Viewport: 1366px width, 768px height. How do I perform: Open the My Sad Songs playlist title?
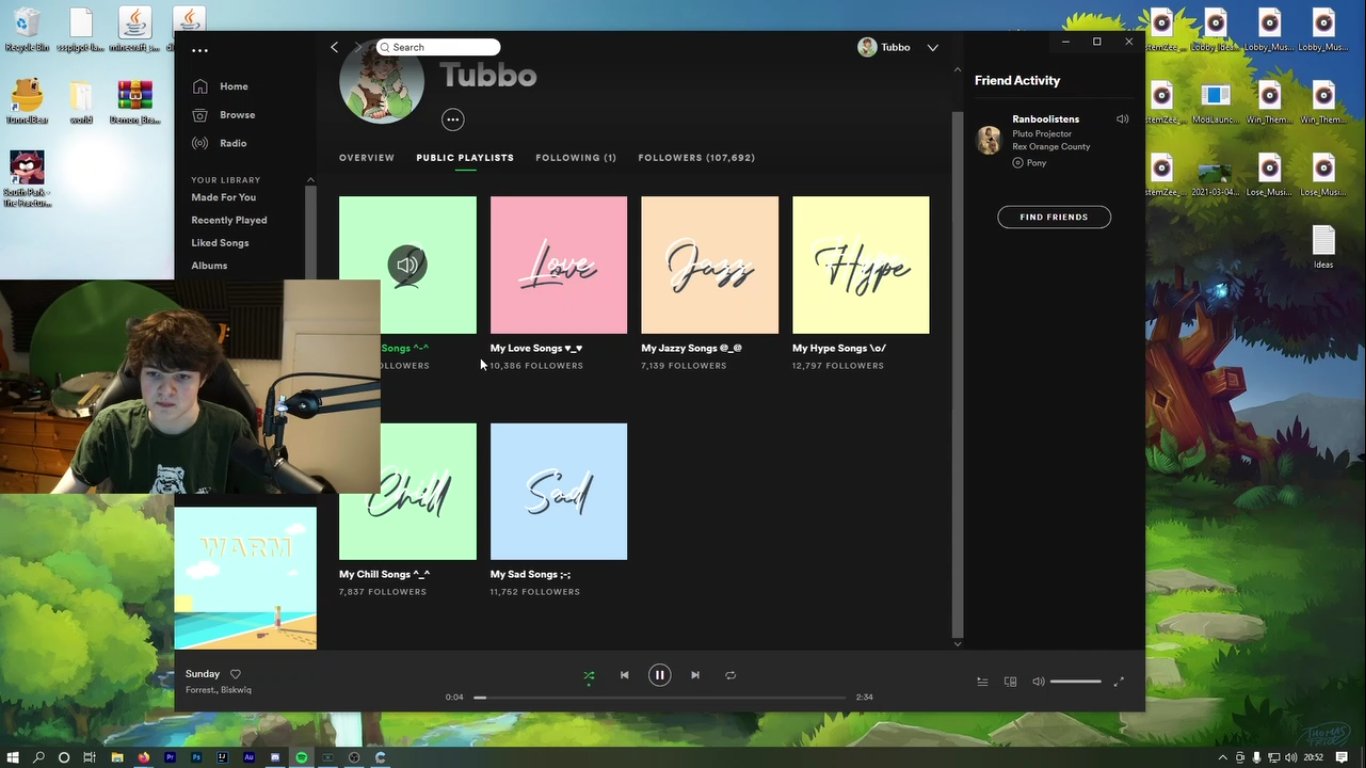tap(530, 574)
